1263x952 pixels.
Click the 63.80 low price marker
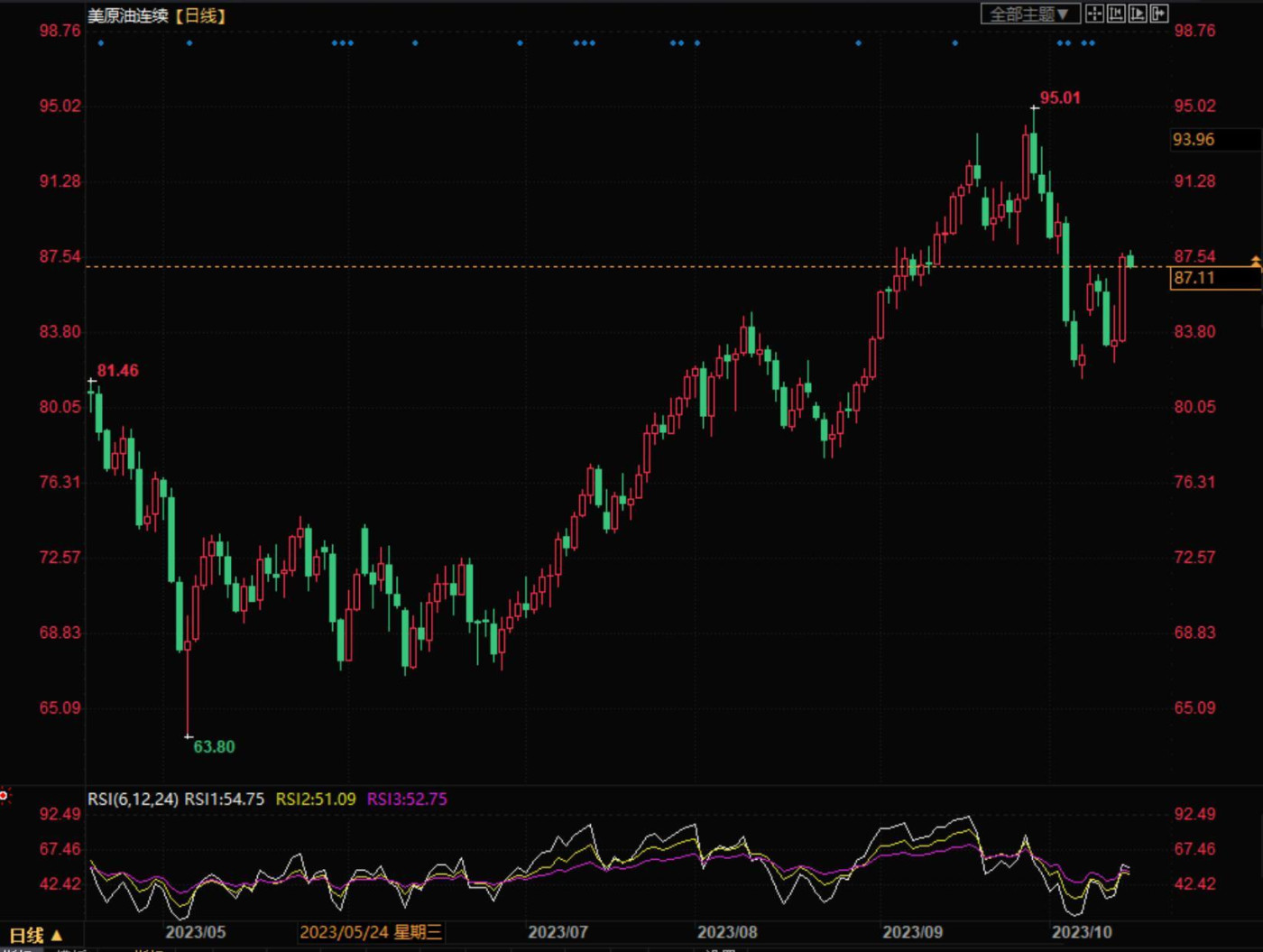[214, 746]
